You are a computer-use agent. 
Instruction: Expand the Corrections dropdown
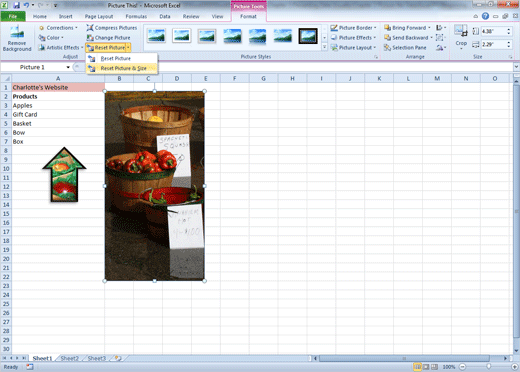pyautogui.click(x=76, y=28)
